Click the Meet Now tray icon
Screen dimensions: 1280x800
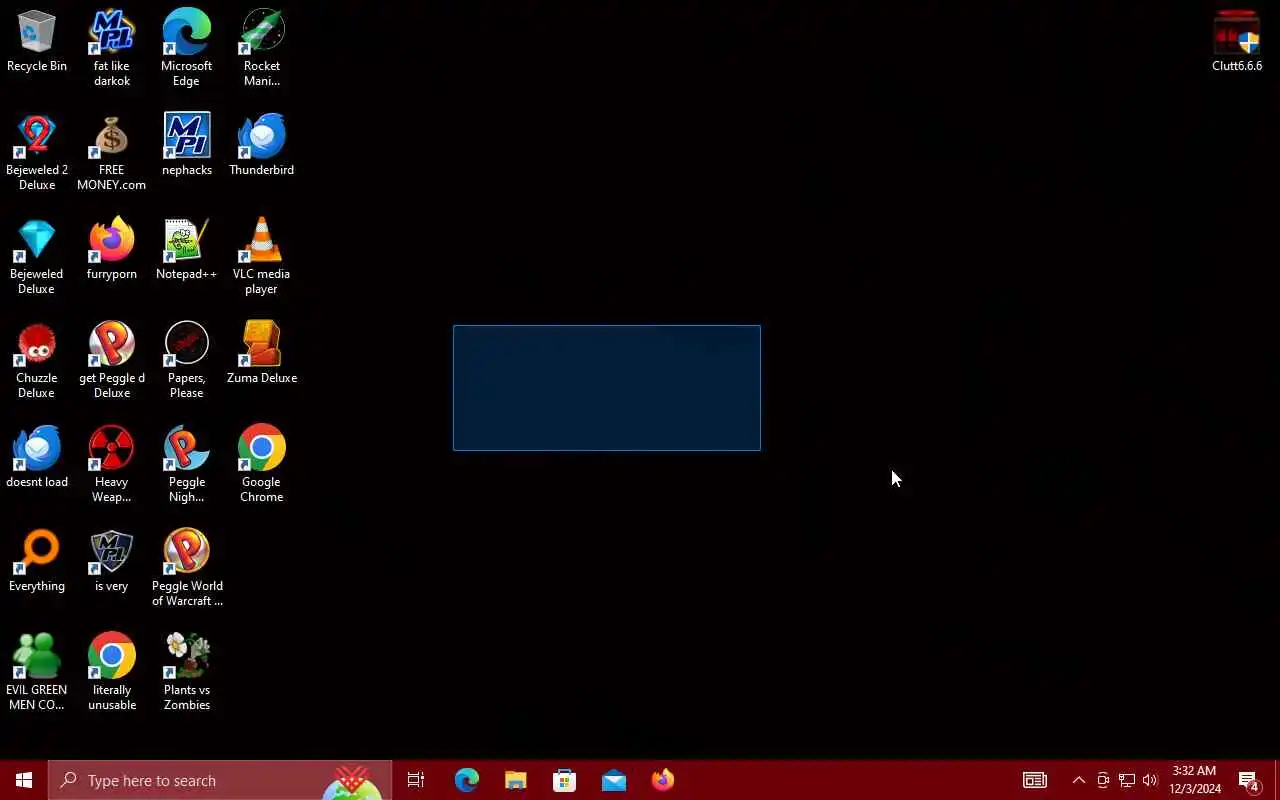[x=1103, y=780]
